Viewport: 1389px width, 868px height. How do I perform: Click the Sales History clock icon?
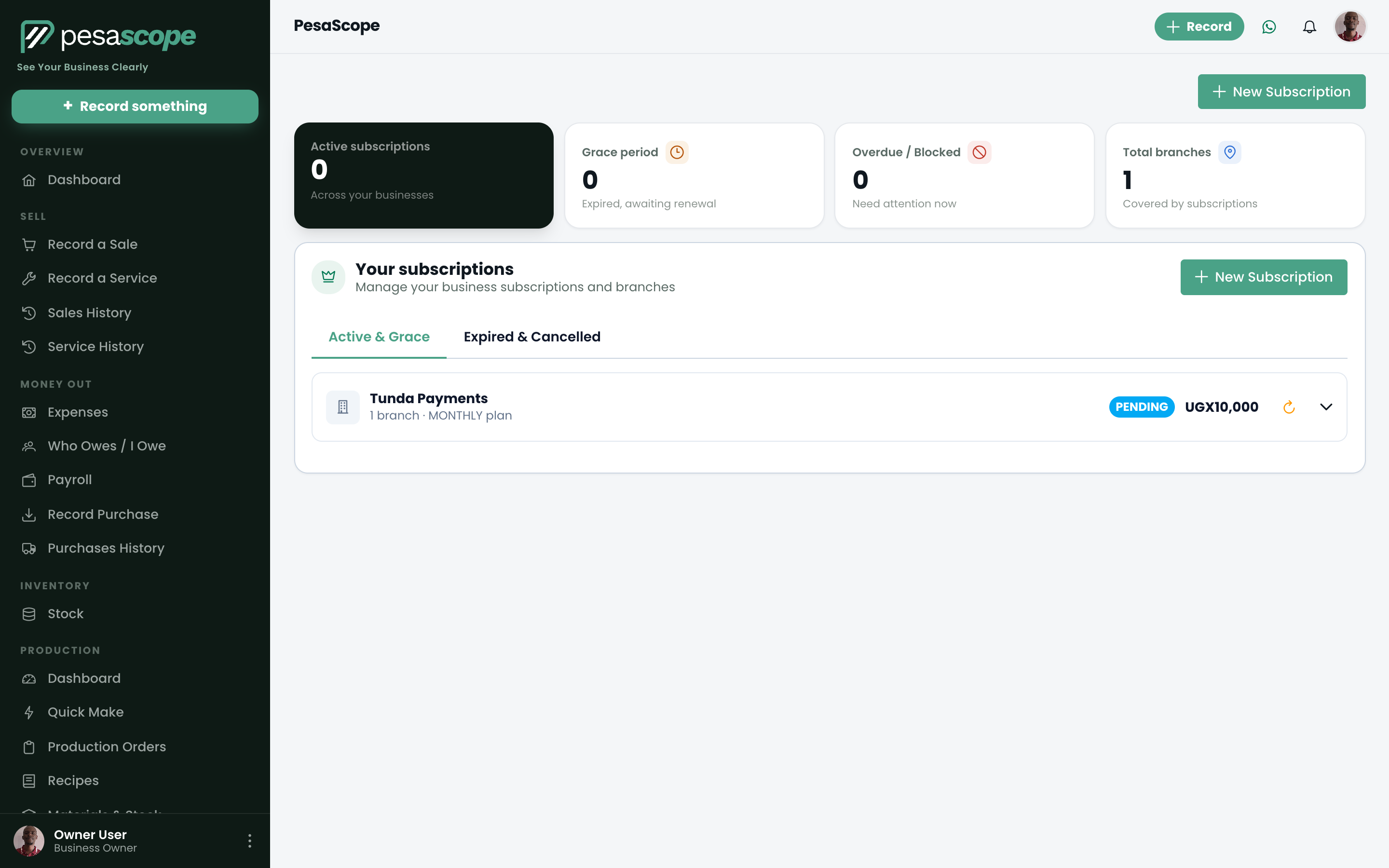click(x=29, y=313)
